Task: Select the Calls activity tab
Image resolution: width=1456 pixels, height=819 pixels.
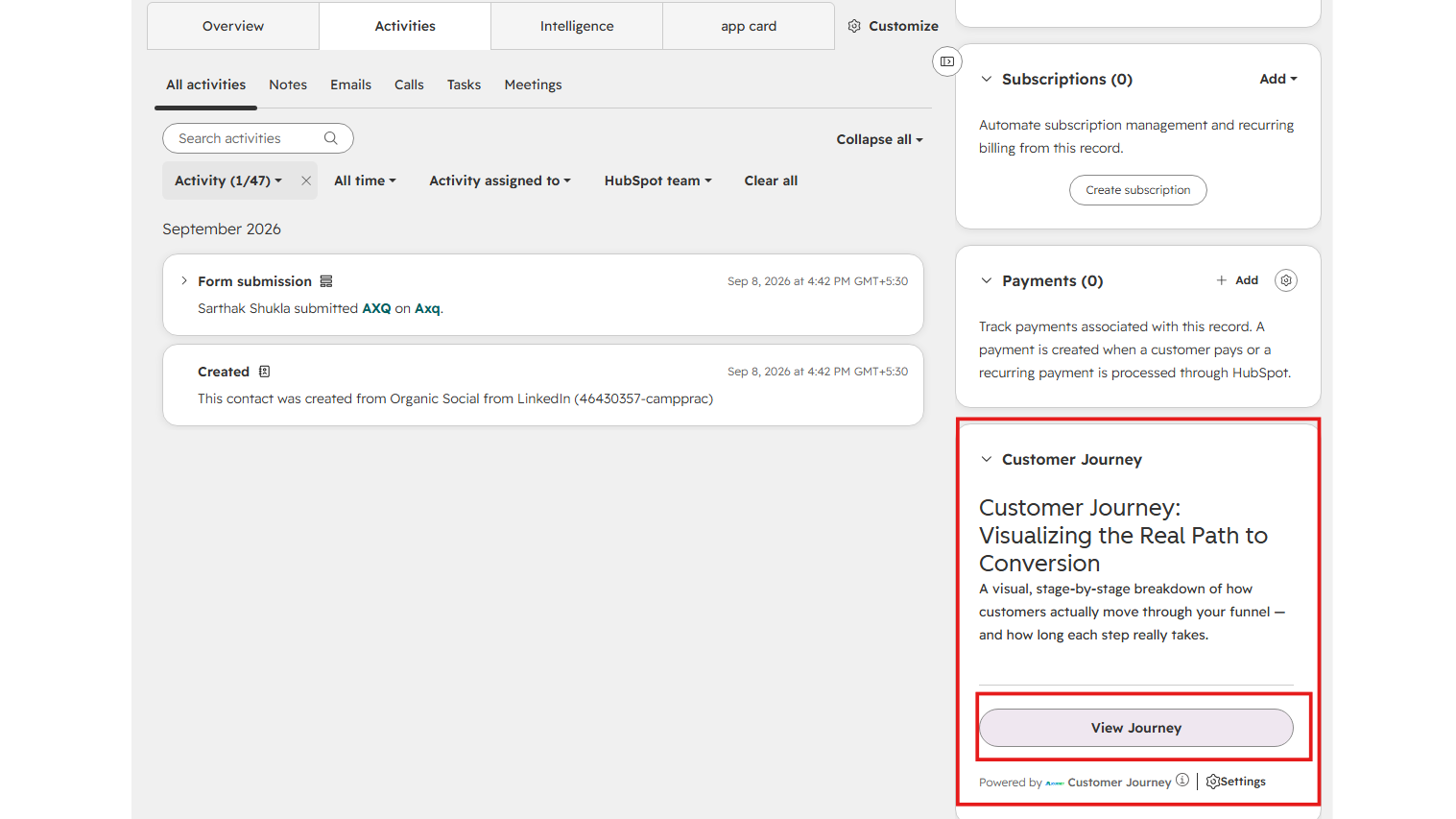Action: [409, 84]
